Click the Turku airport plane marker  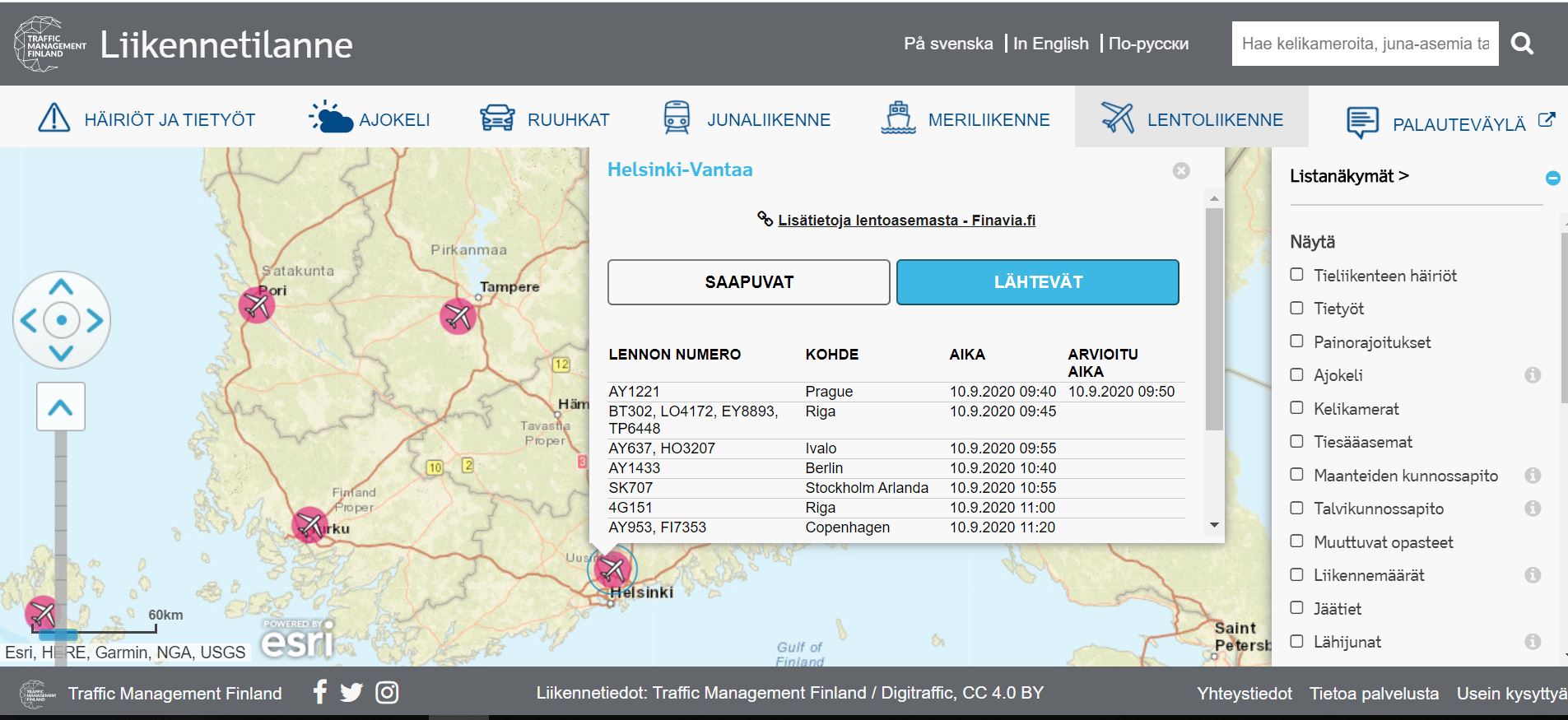coord(309,525)
